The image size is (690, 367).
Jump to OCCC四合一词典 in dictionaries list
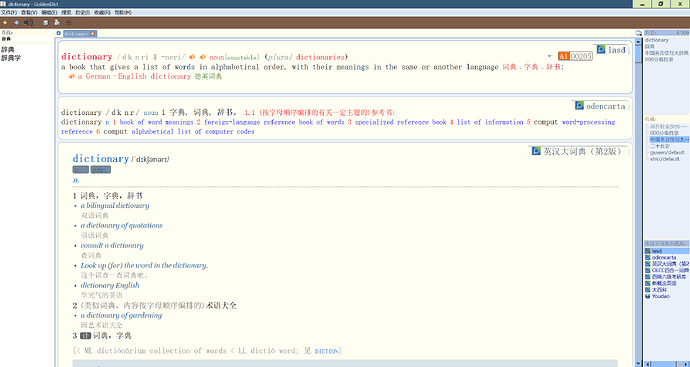point(667,270)
